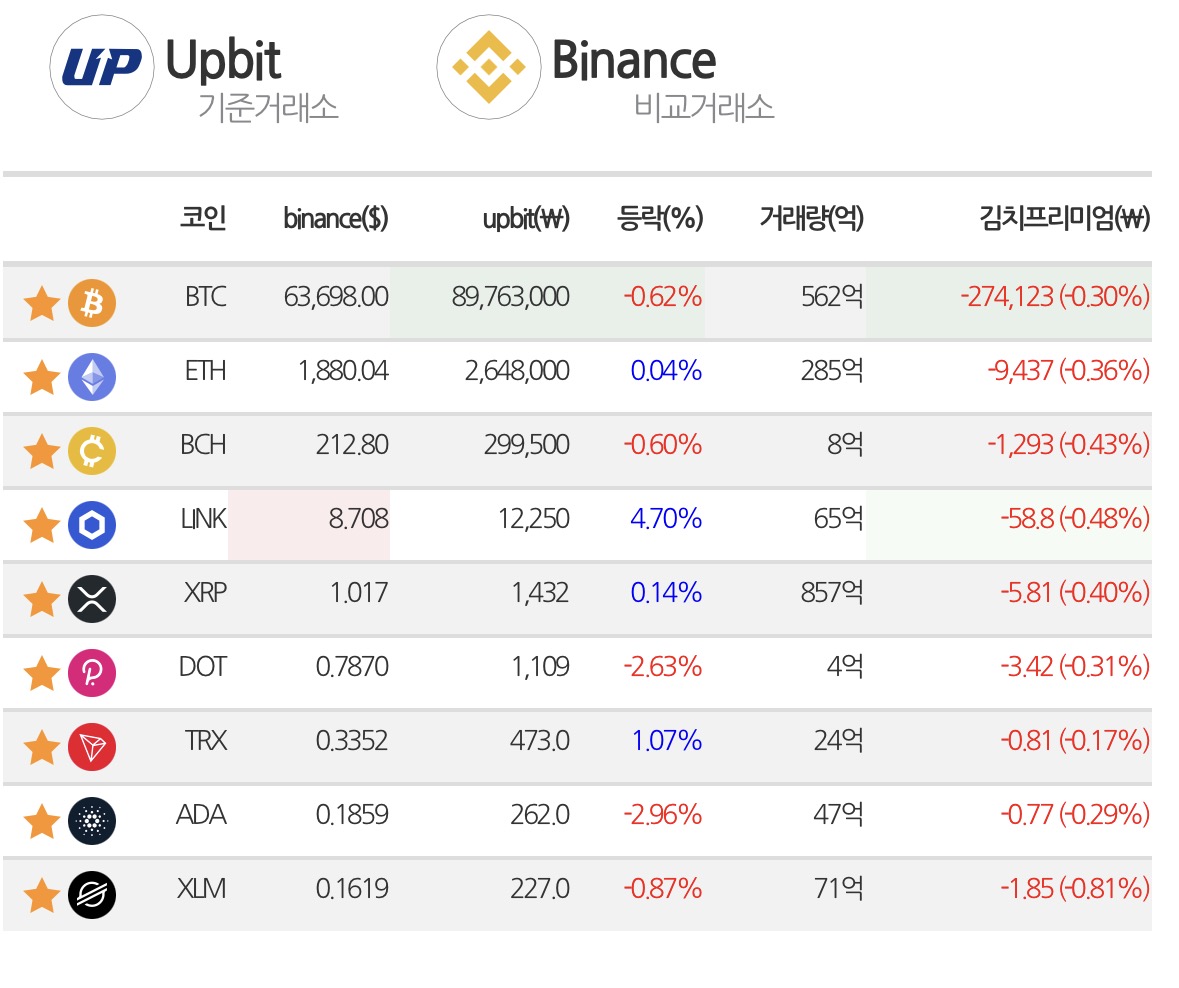Toggle the favorite star for BCH
Image resolution: width=1179 pixels, height=988 pixels.
[41, 452]
